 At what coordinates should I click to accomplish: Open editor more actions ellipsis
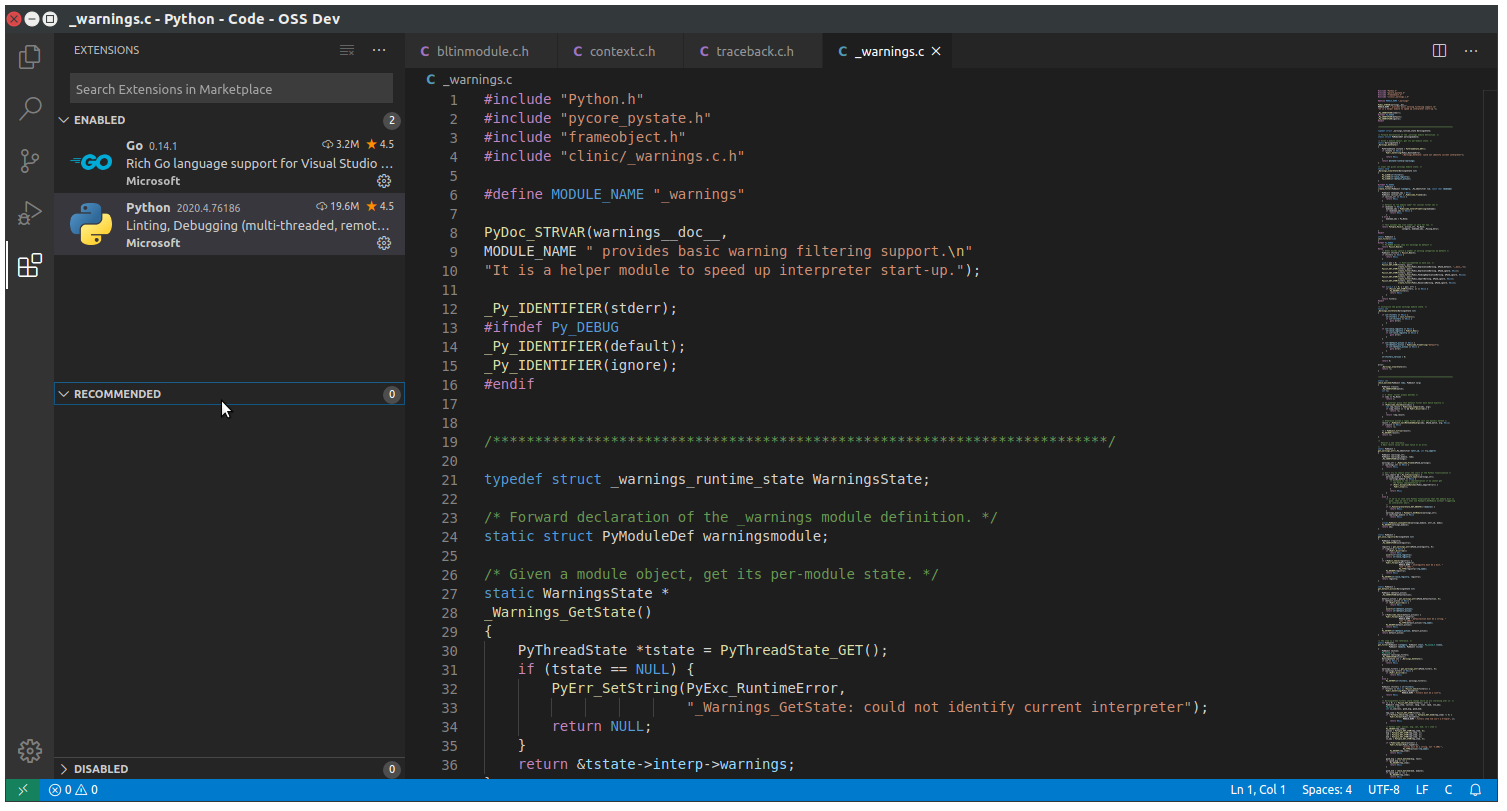(x=1472, y=51)
